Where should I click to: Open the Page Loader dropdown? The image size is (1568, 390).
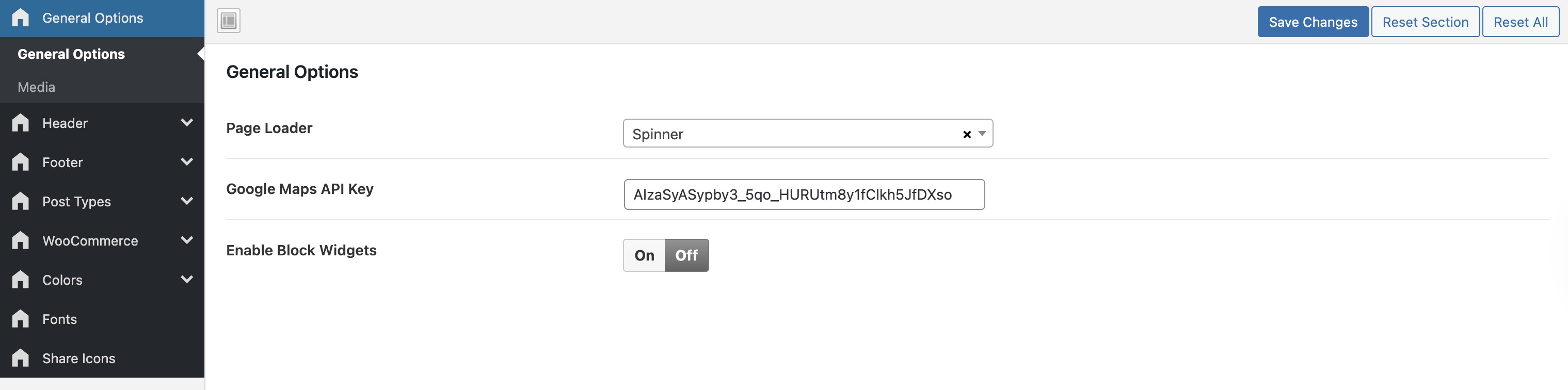[791, 134]
